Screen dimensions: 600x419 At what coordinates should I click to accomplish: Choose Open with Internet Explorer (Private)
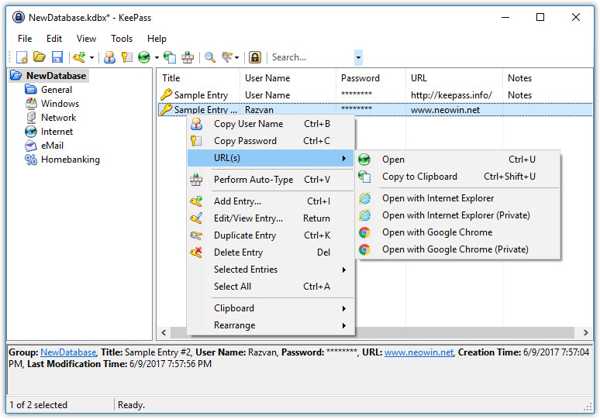[458, 215]
